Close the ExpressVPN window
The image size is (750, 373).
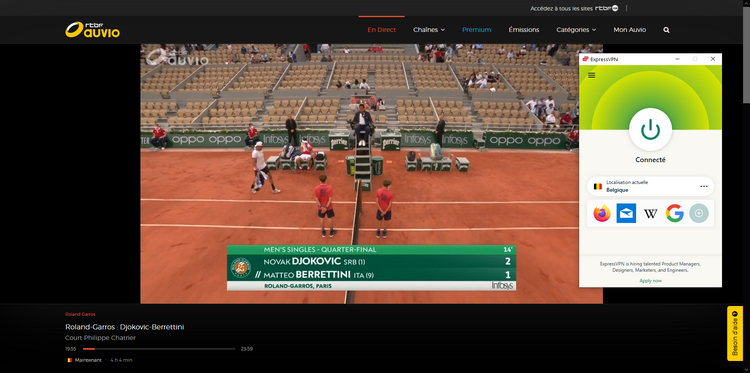713,59
